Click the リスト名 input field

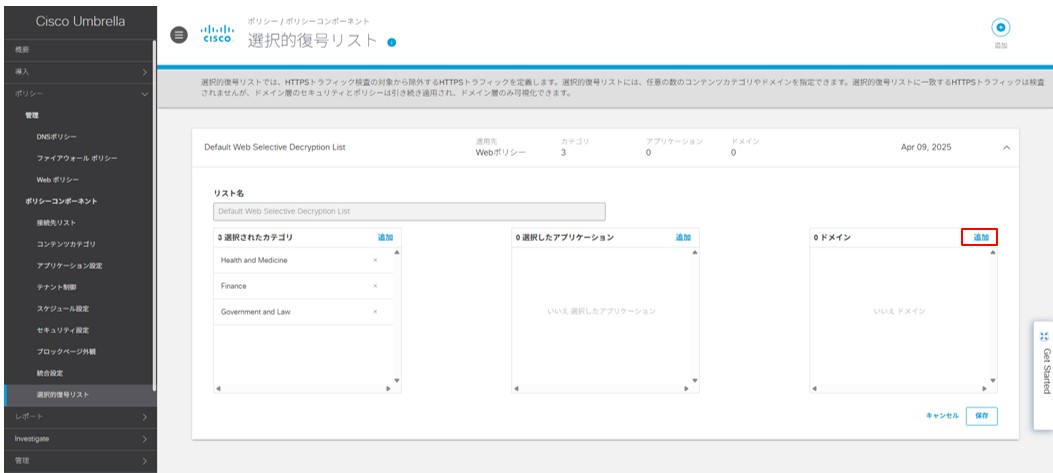pos(409,212)
